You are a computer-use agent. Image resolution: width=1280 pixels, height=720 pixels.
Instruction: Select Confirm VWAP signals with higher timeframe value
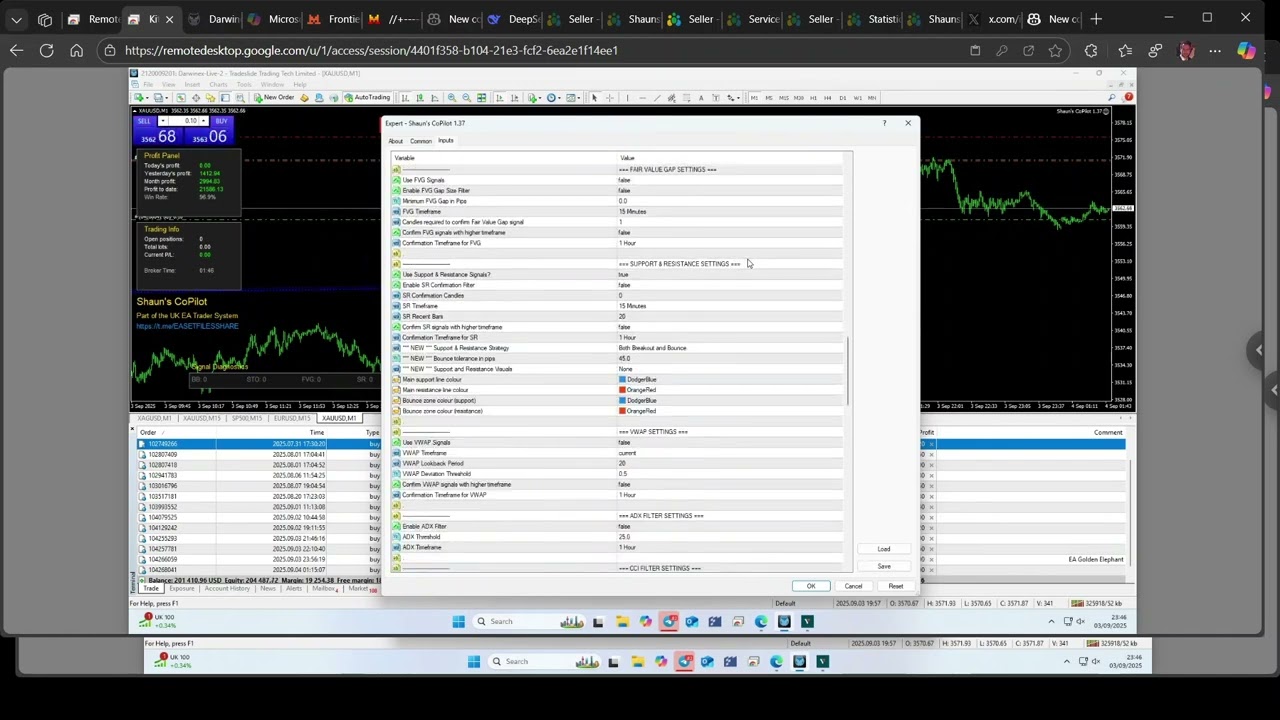624,484
